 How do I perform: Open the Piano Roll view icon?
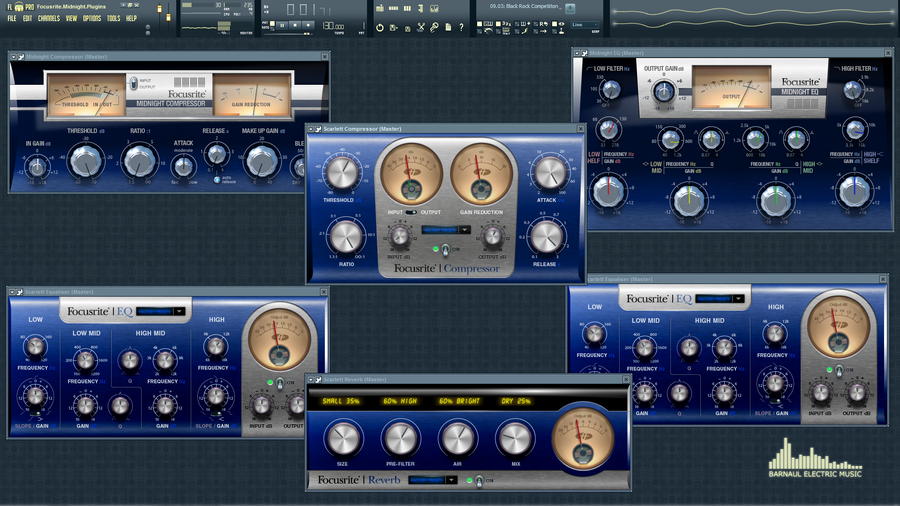(x=408, y=9)
